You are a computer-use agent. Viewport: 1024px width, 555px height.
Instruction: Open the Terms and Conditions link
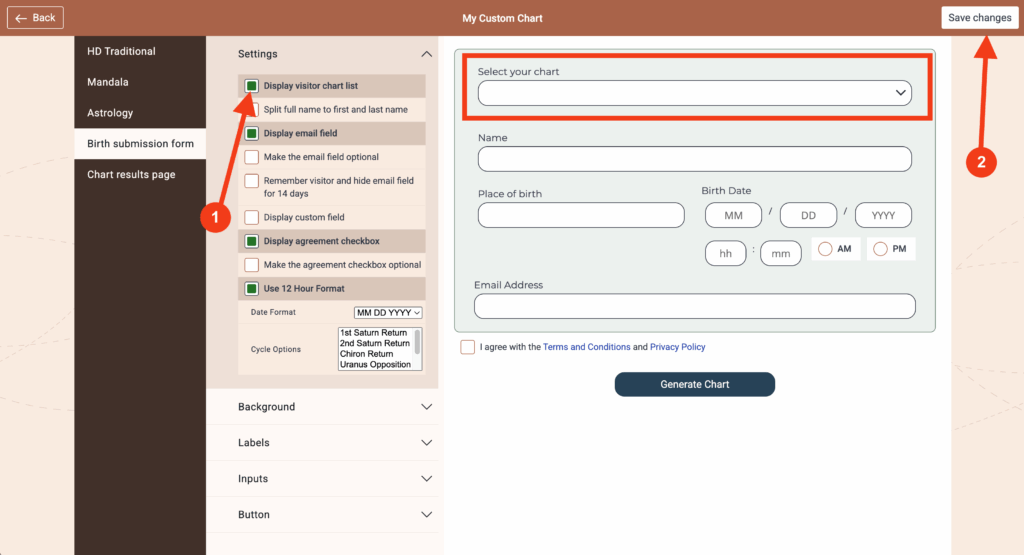(x=586, y=347)
